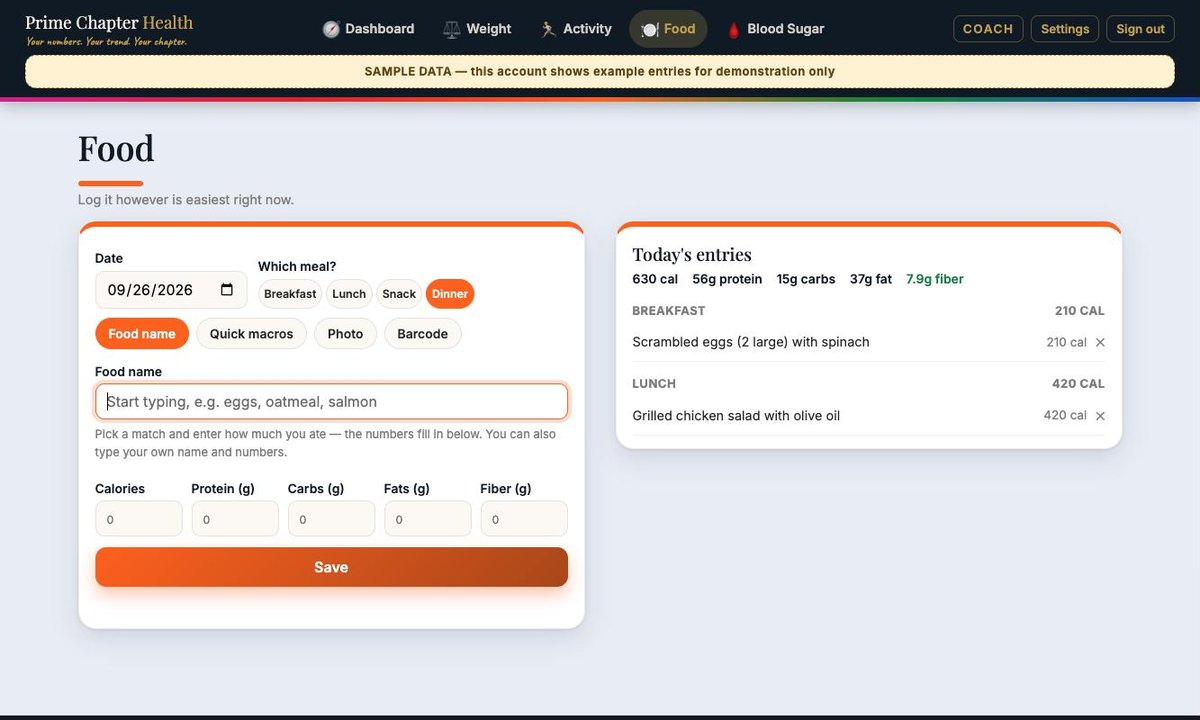Choose the Dinner meal option
This screenshot has width=1200, height=720.
[x=450, y=294]
